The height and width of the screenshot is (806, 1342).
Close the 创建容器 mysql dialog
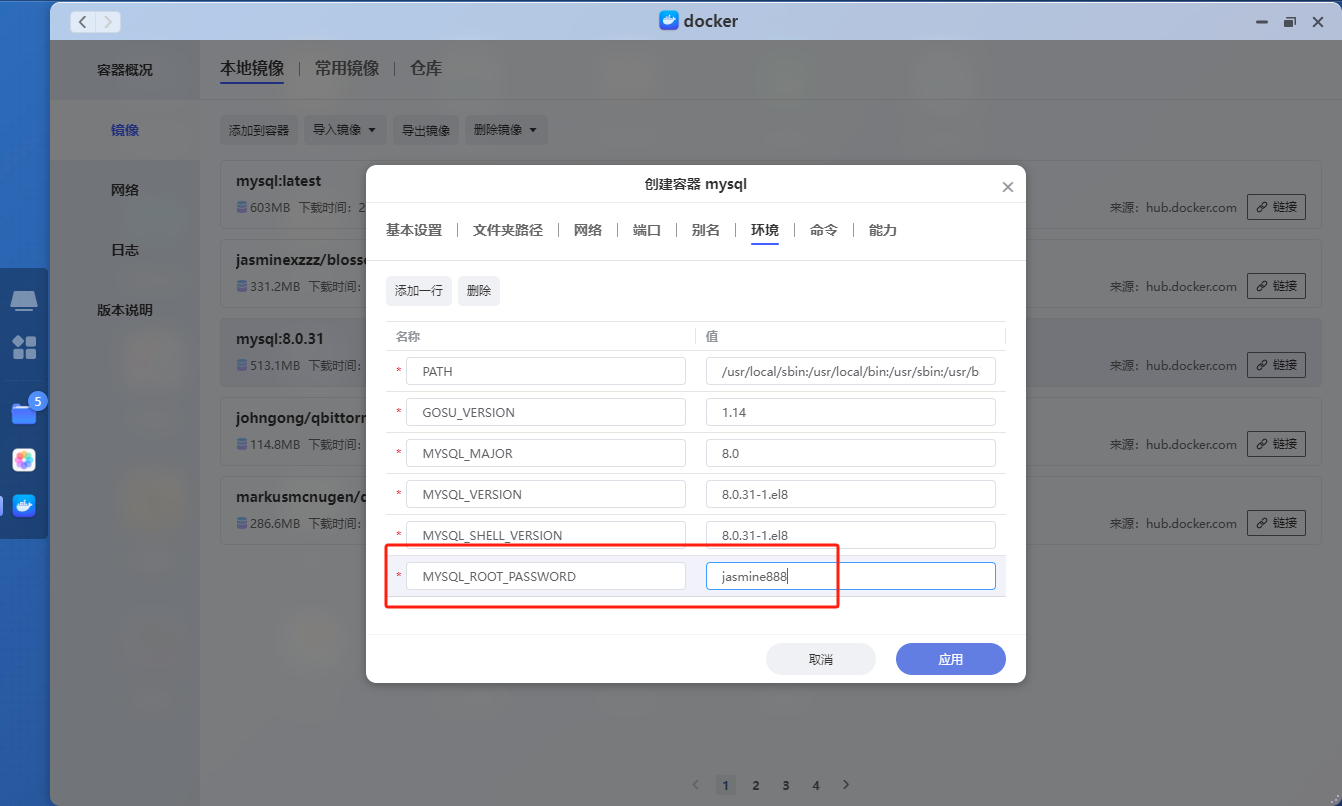(x=1007, y=187)
